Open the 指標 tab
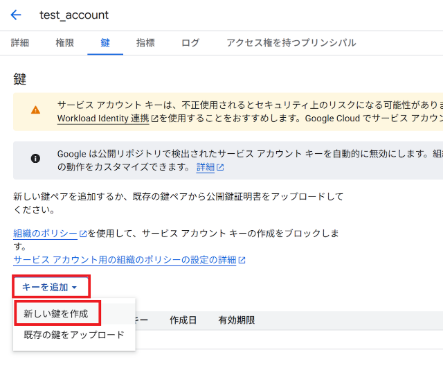443x384 pixels. (x=145, y=43)
